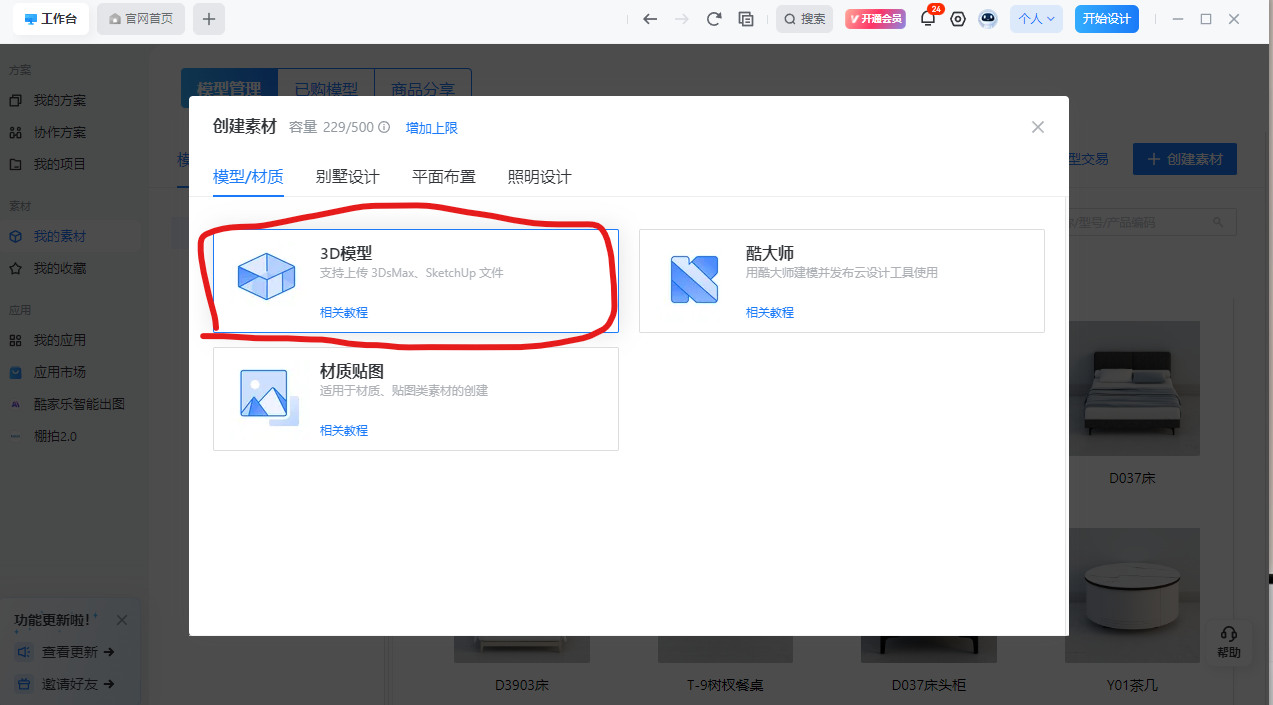Dismiss the 功能更新啦 popup
This screenshot has width=1273, height=705.
[122, 620]
